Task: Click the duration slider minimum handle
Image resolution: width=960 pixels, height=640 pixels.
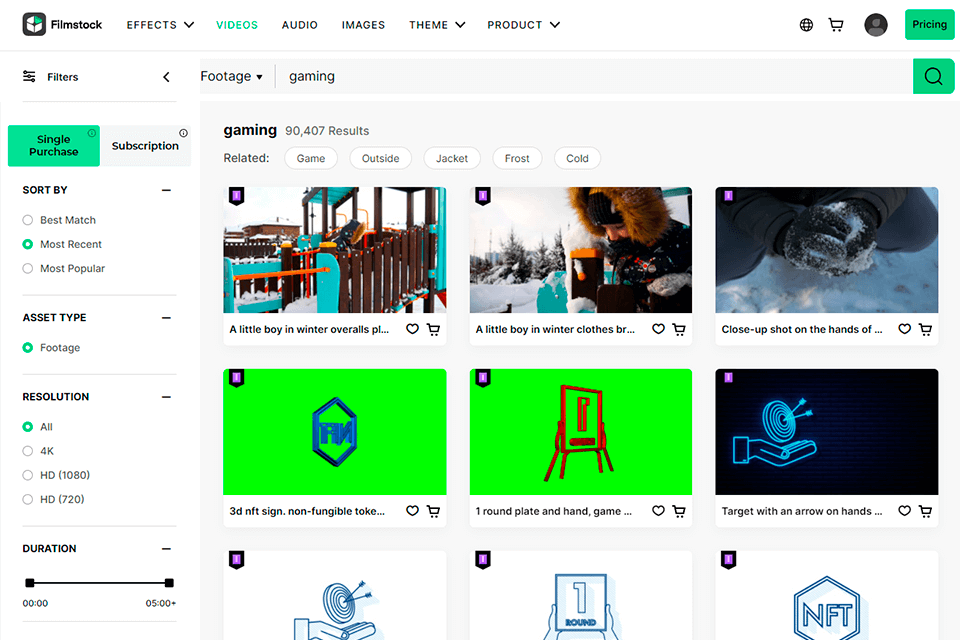Action: [x=30, y=583]
